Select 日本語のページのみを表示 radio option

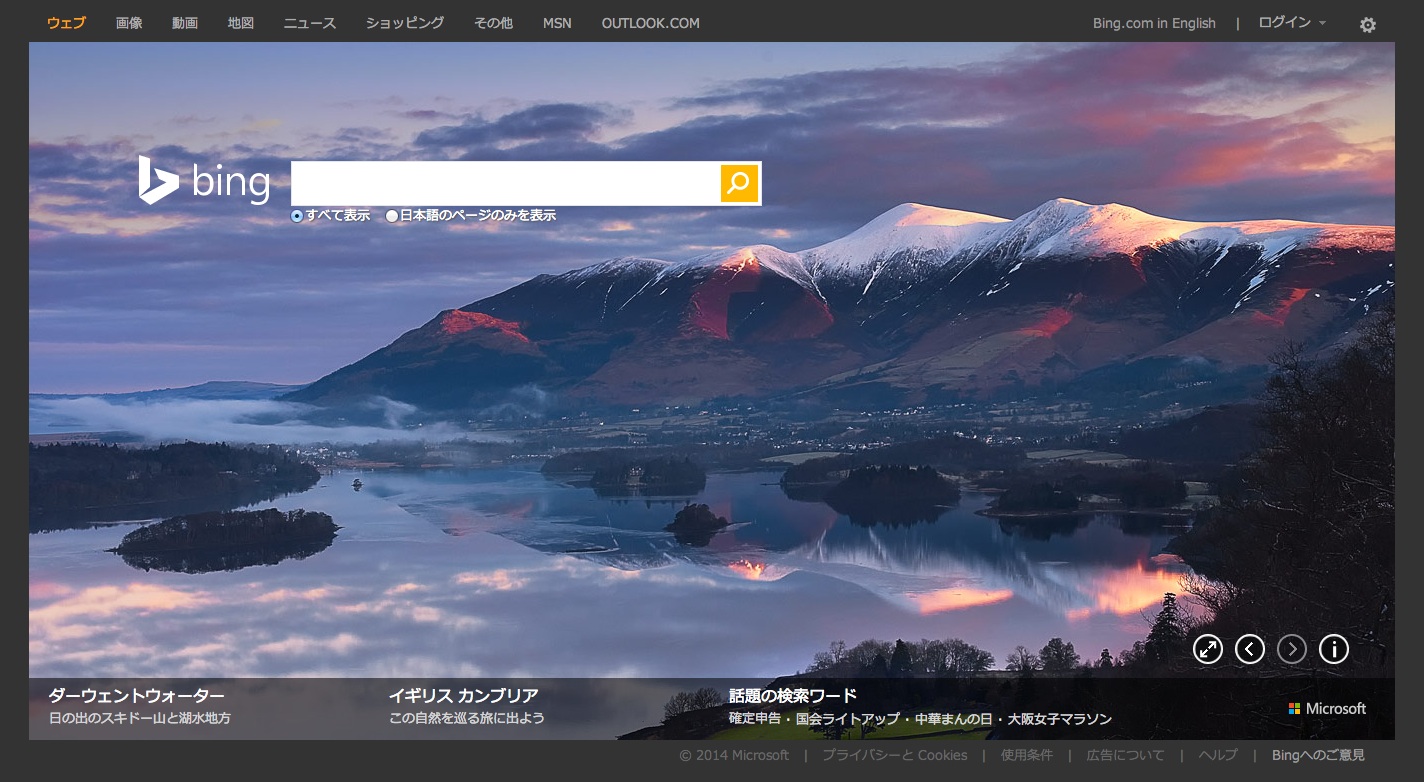click(x=392, y=216)
